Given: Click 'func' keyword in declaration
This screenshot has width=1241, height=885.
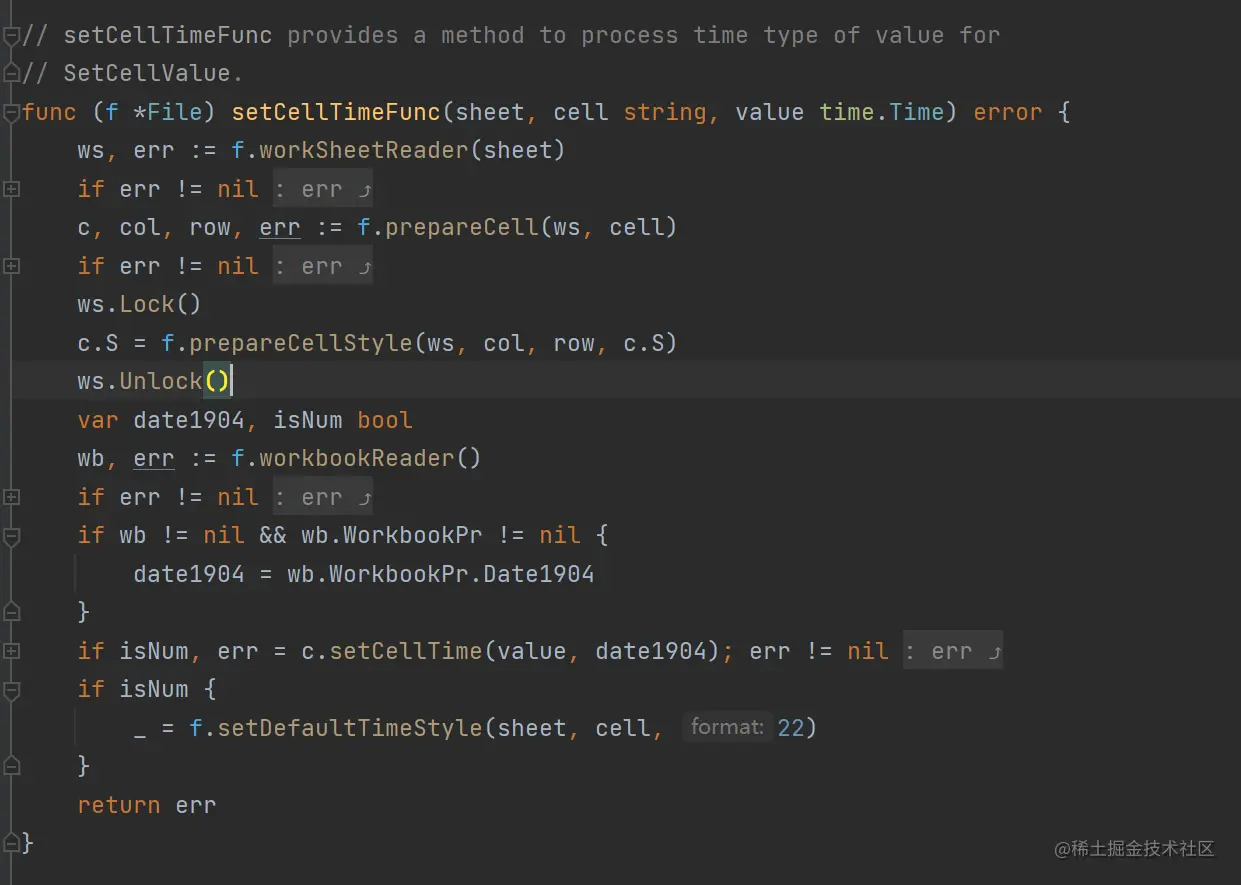Looking at the screenshot, I should (50, 112).
